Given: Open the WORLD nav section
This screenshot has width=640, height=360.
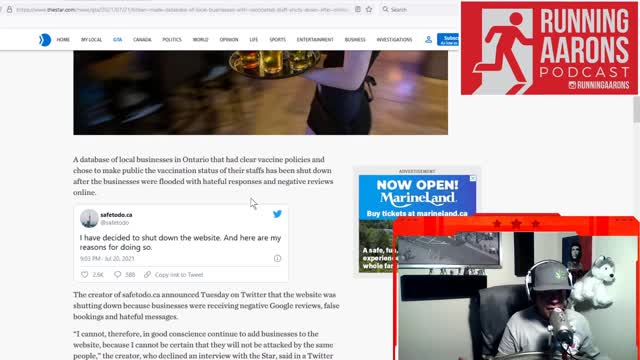Looking at the screenshot, I should pyautogui.click(x=200, y=40).
